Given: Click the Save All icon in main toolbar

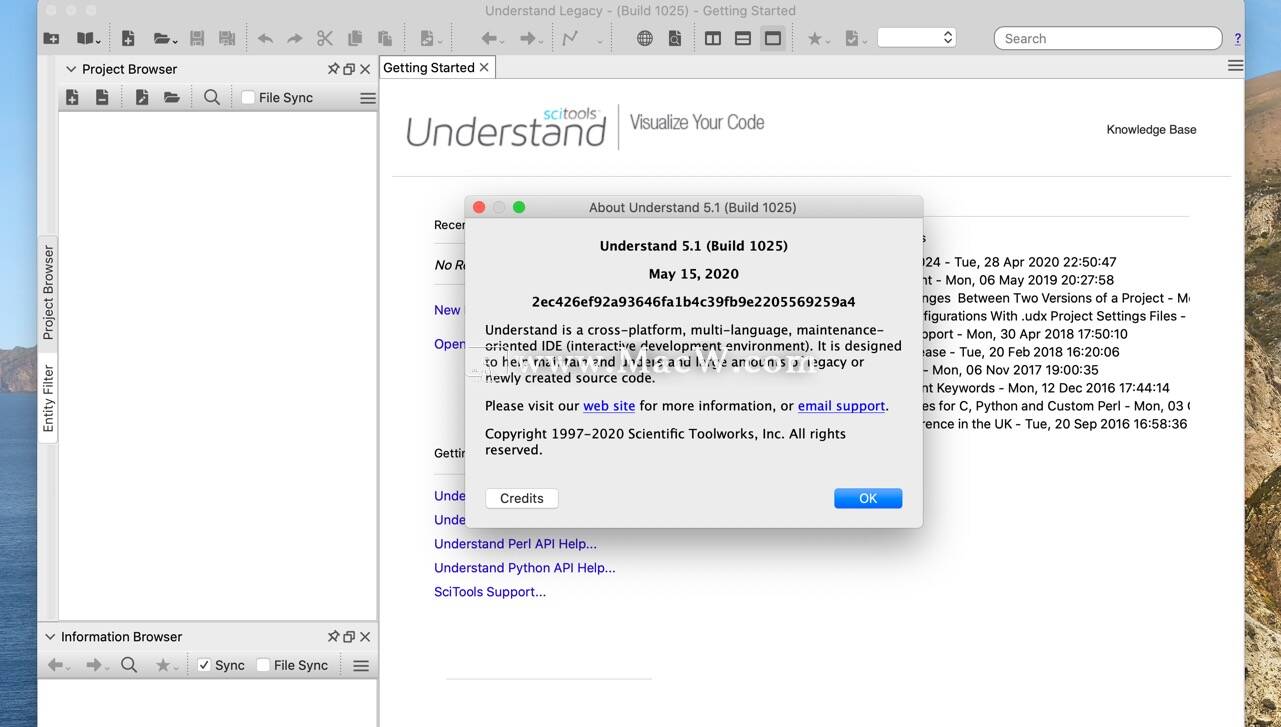Looking at the screenshot, I should click(x=227, y=38).
